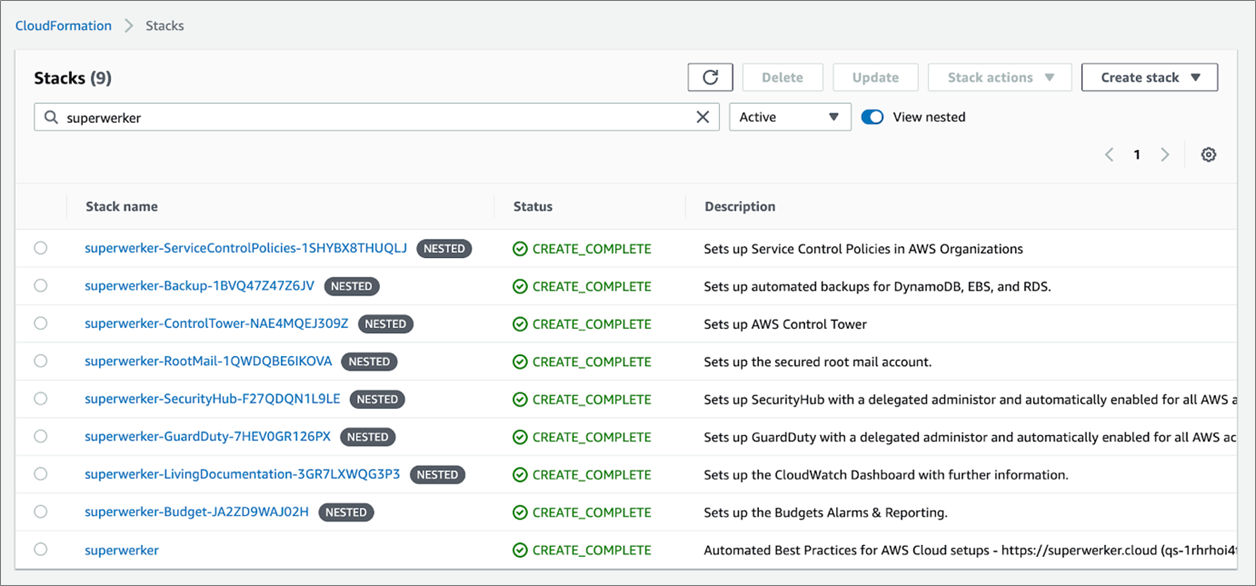Click CREATE_COMPLETE status icon for superwerker-ControlTower

click(x=520, y=324)
